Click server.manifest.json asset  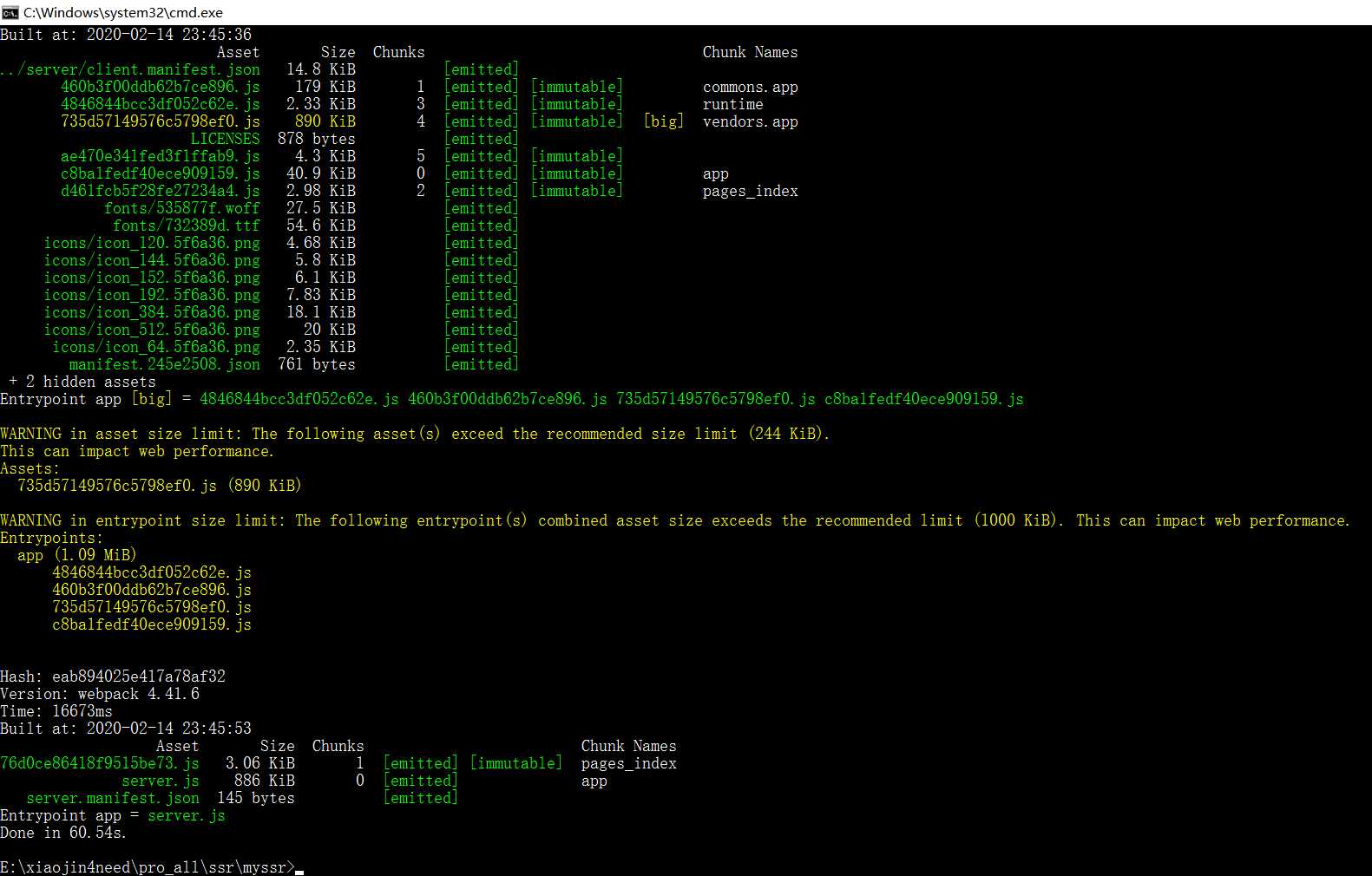(113, 798)
